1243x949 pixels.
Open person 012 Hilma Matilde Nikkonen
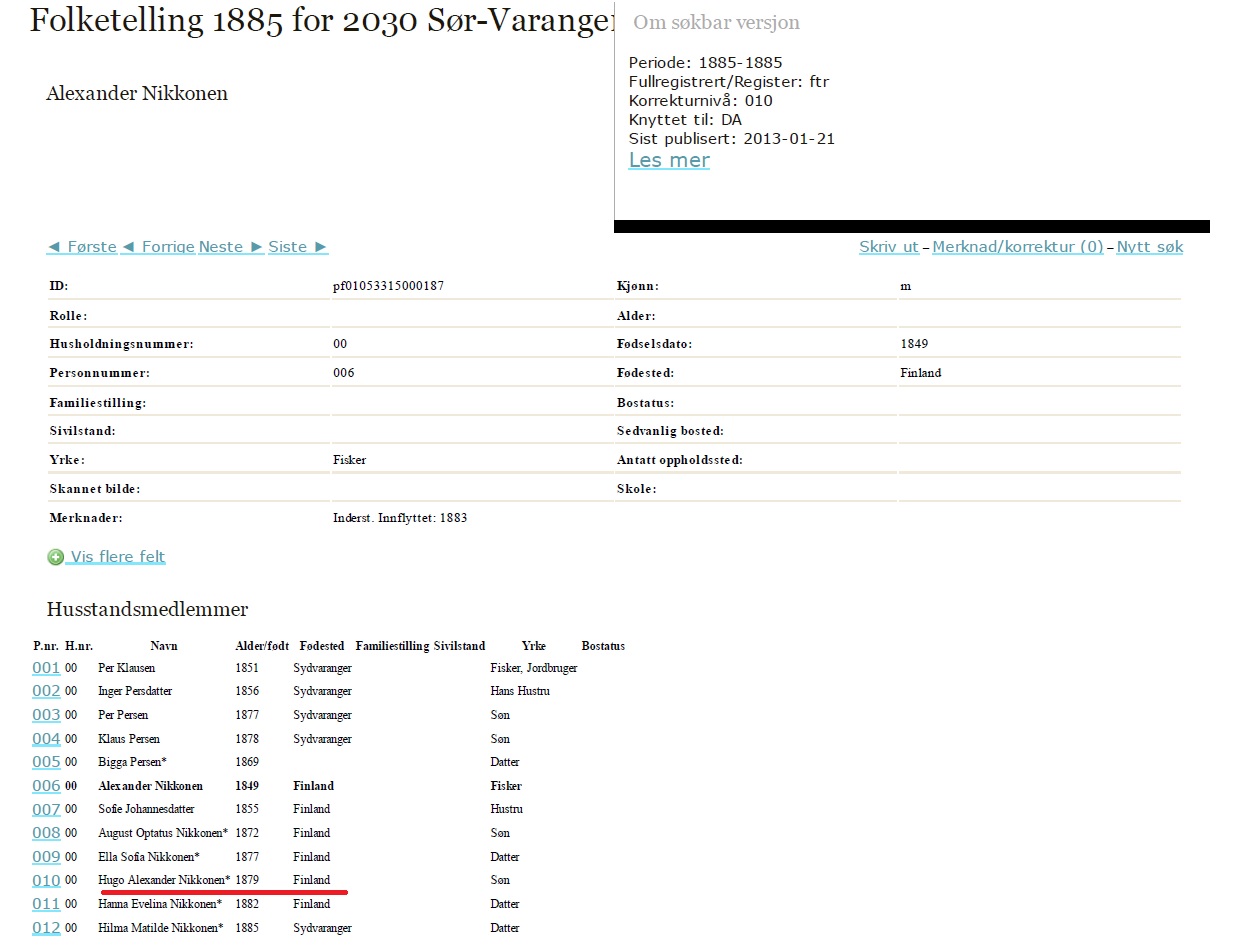(46, 928)
